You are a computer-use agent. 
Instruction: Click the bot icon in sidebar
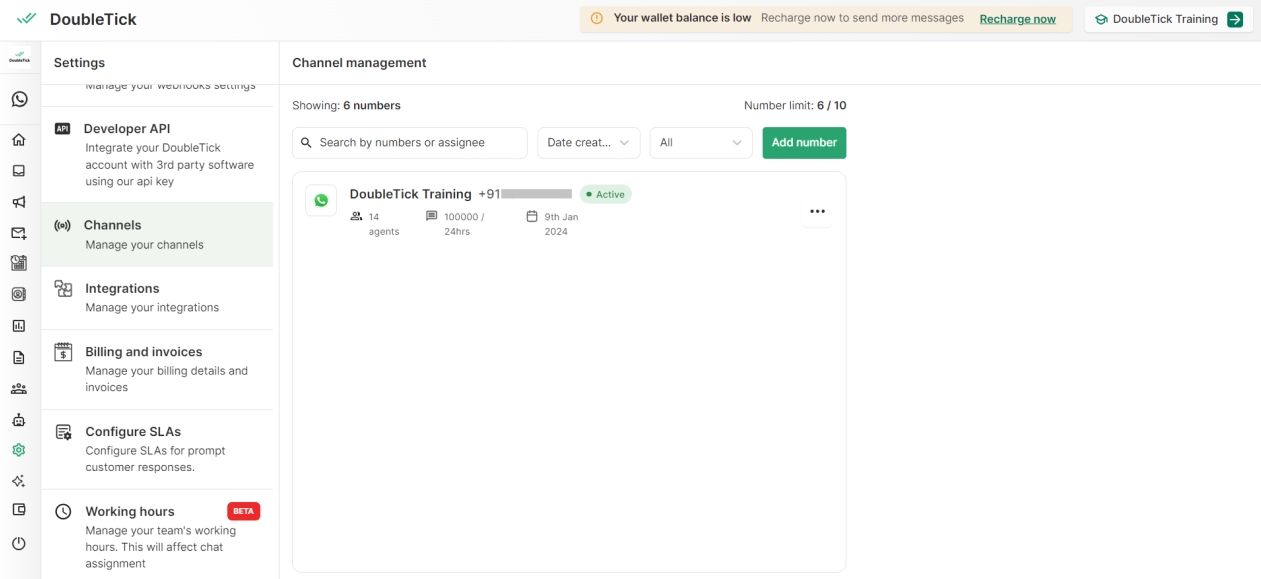click(x=19, y=420)
